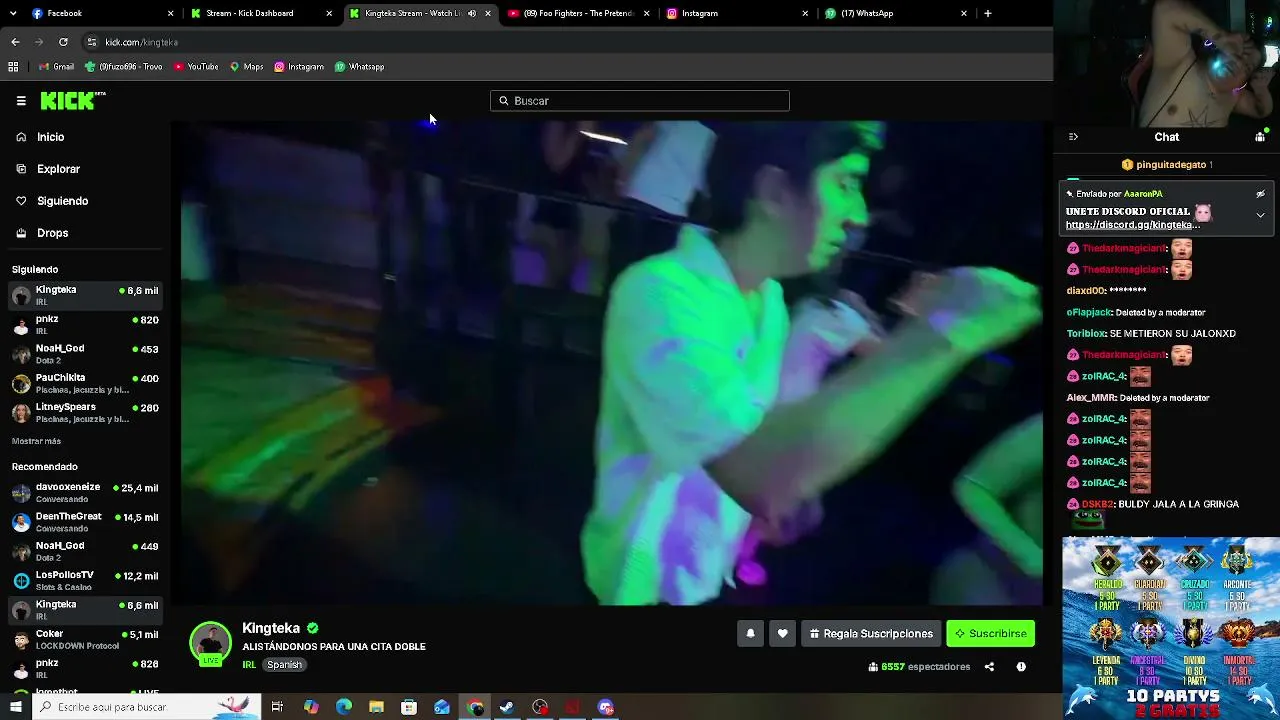Open the Kick sidebar hamburger menu
Image resolution: width=1280 pixels, height=720 pixels.
click(x=21, y=101)
